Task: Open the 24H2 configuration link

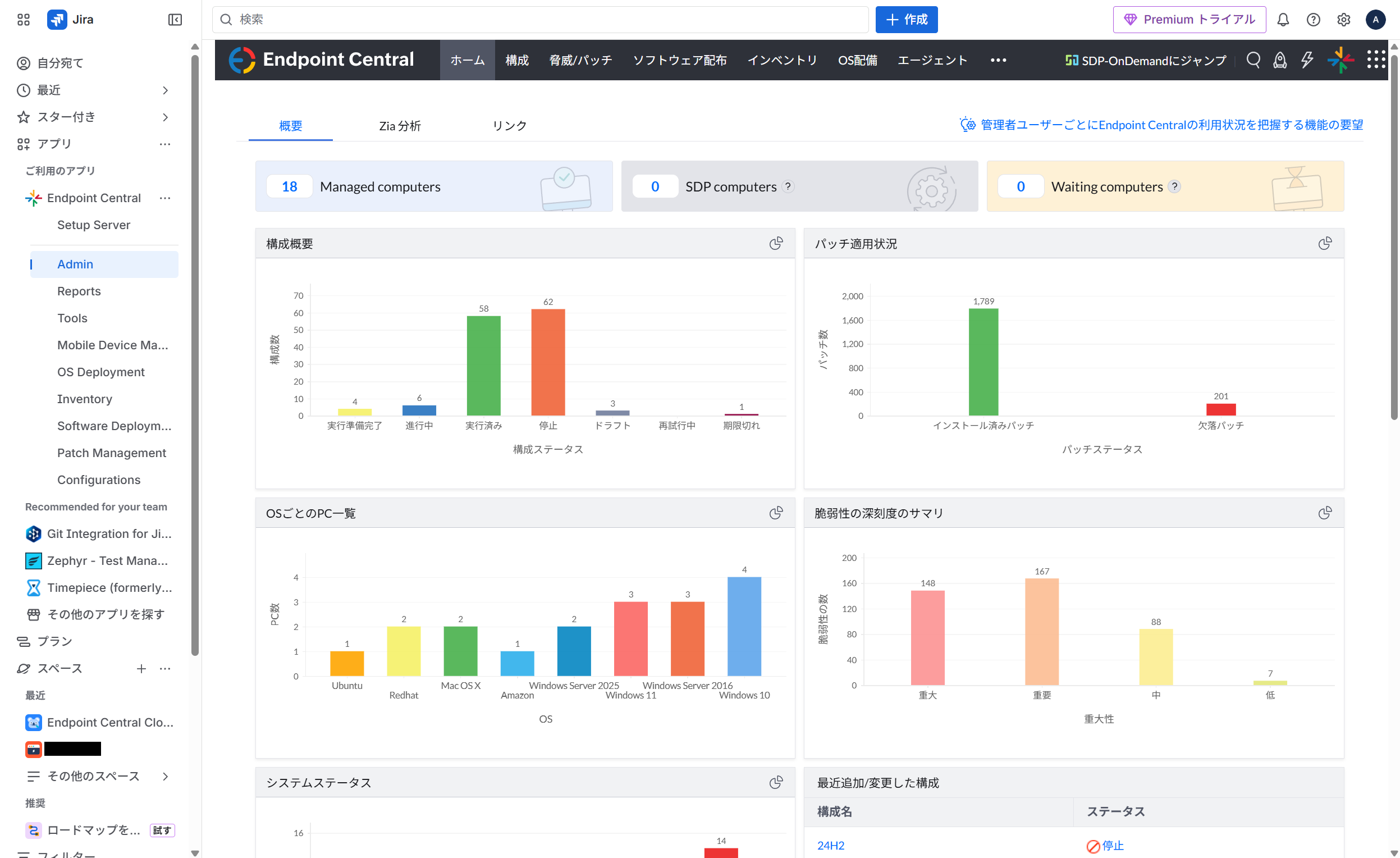Action: point(830,846)
